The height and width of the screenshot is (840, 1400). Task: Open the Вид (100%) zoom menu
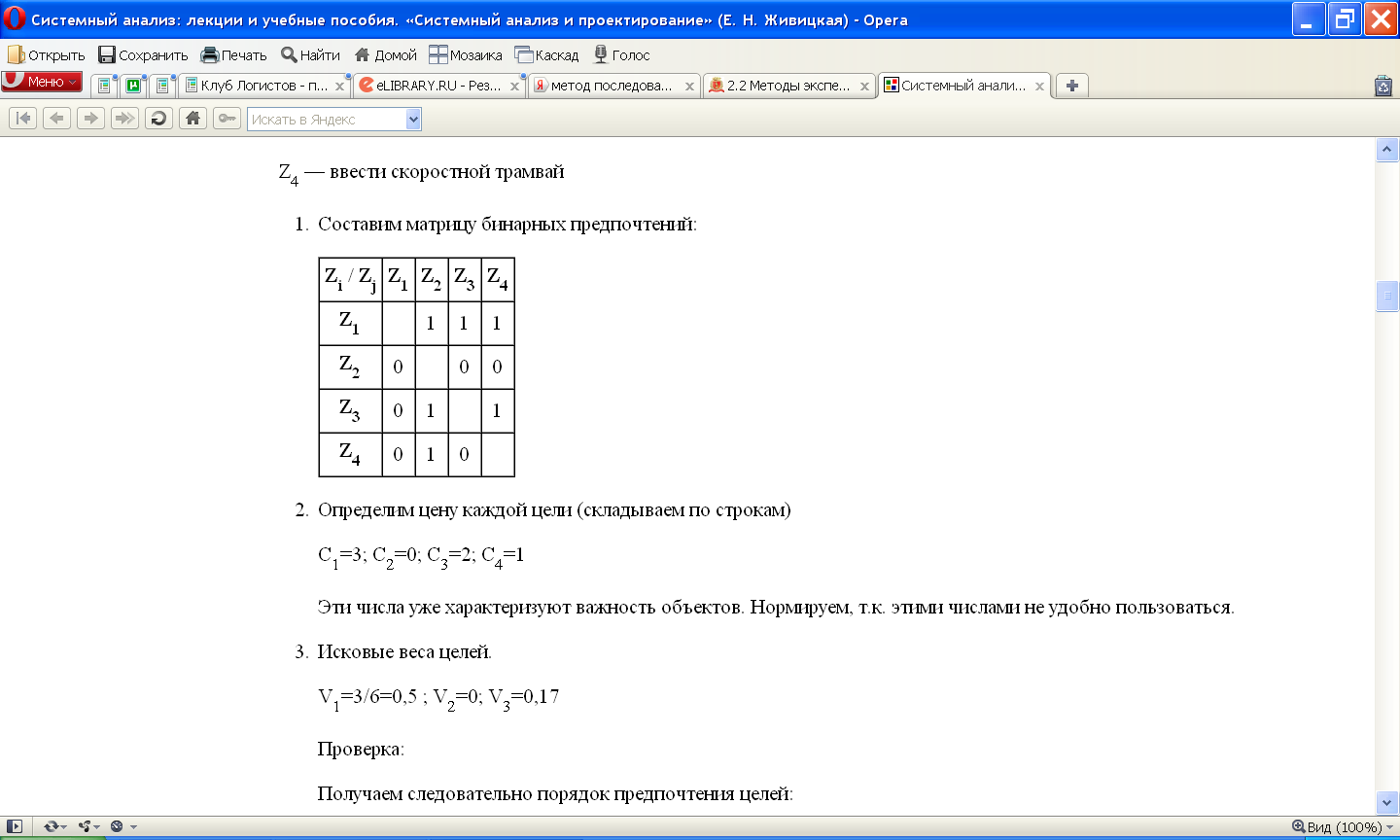tap(1343, 826)
